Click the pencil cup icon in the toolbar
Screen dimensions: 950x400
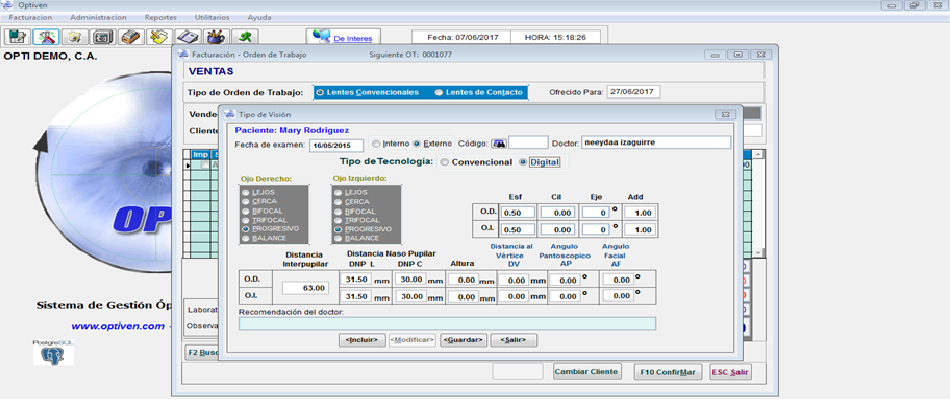click(x=214, y=37)
